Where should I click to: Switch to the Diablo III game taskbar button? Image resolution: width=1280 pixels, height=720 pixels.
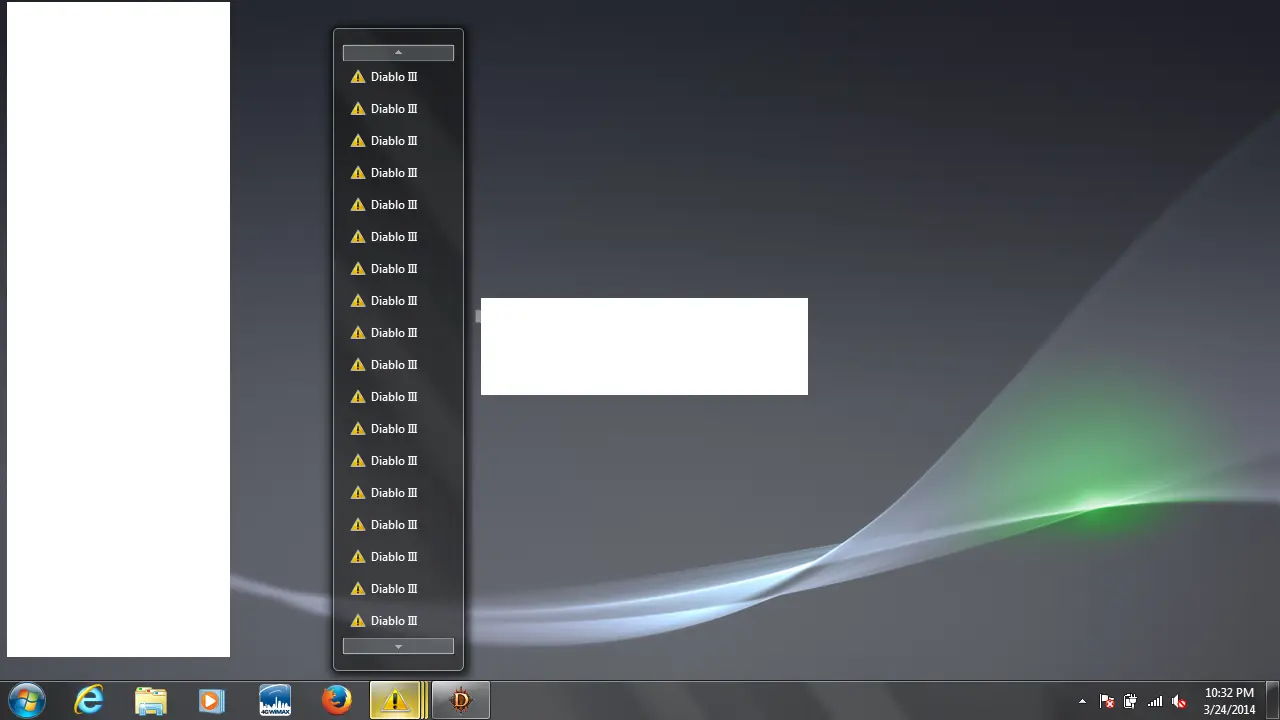tap(461, 700)
